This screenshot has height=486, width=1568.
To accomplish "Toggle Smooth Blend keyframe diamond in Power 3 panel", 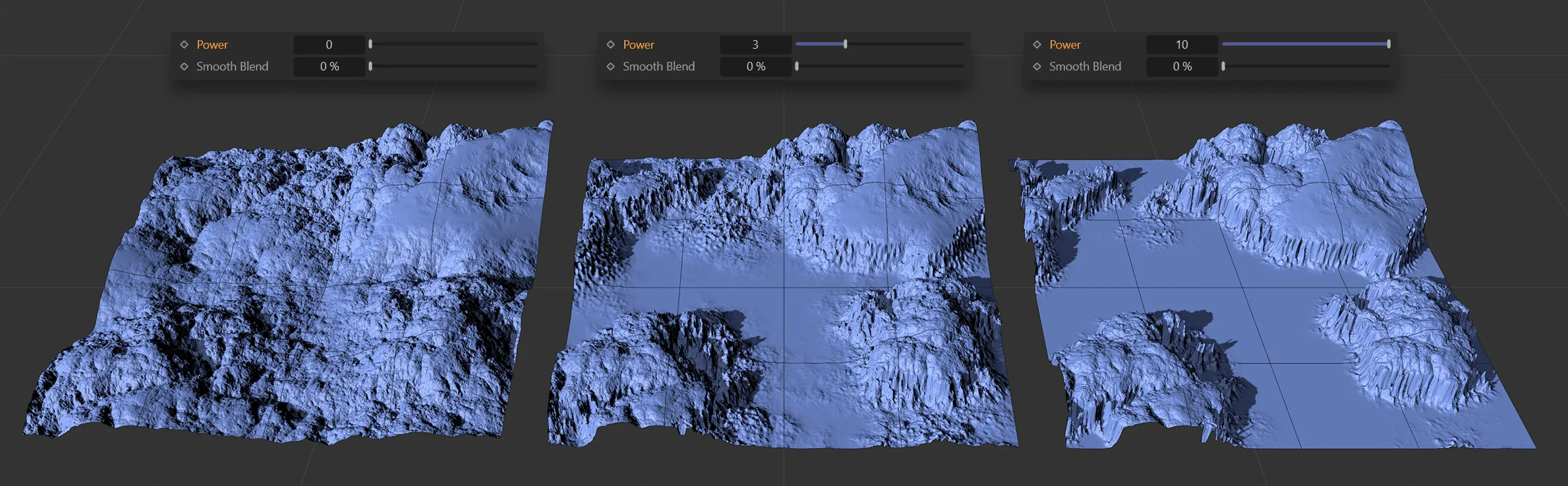I will click(611, 67).
